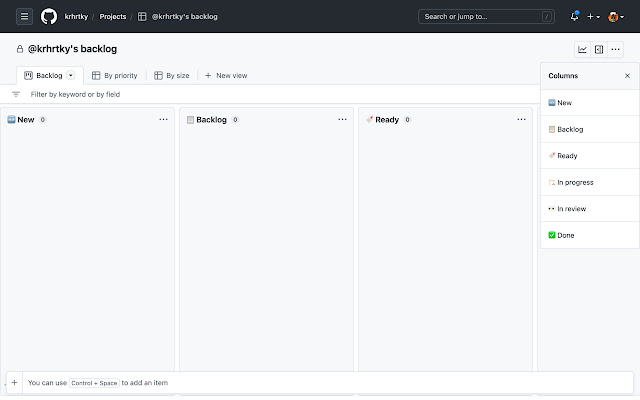Open the Ready column three-dot menu
640x400 pixels.
(x=521, y=119)
